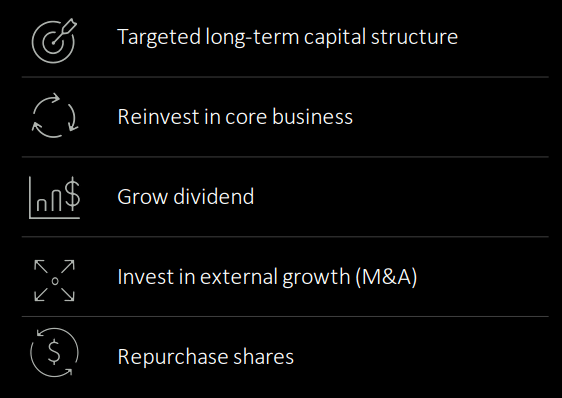Viewport: 562px width, 398px height.
Task: Click the bar chart with dollar icon
Action: coord(54,198)
